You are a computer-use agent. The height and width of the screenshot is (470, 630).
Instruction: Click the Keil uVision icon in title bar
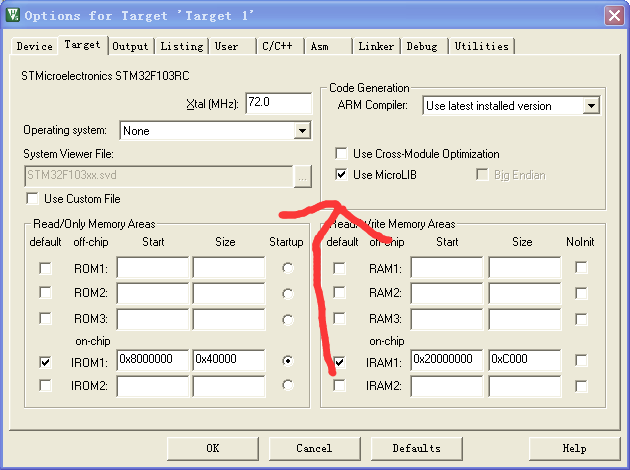pos(12,15)
